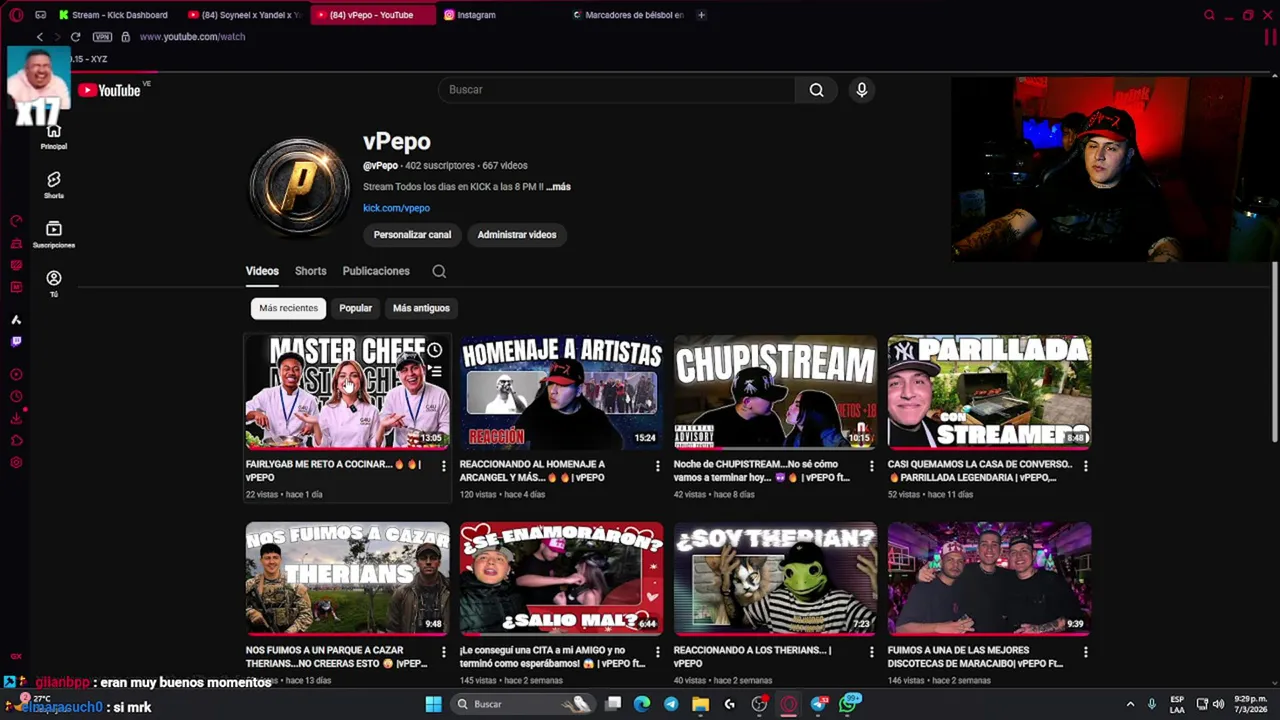Open the Windows Start button

433,704
